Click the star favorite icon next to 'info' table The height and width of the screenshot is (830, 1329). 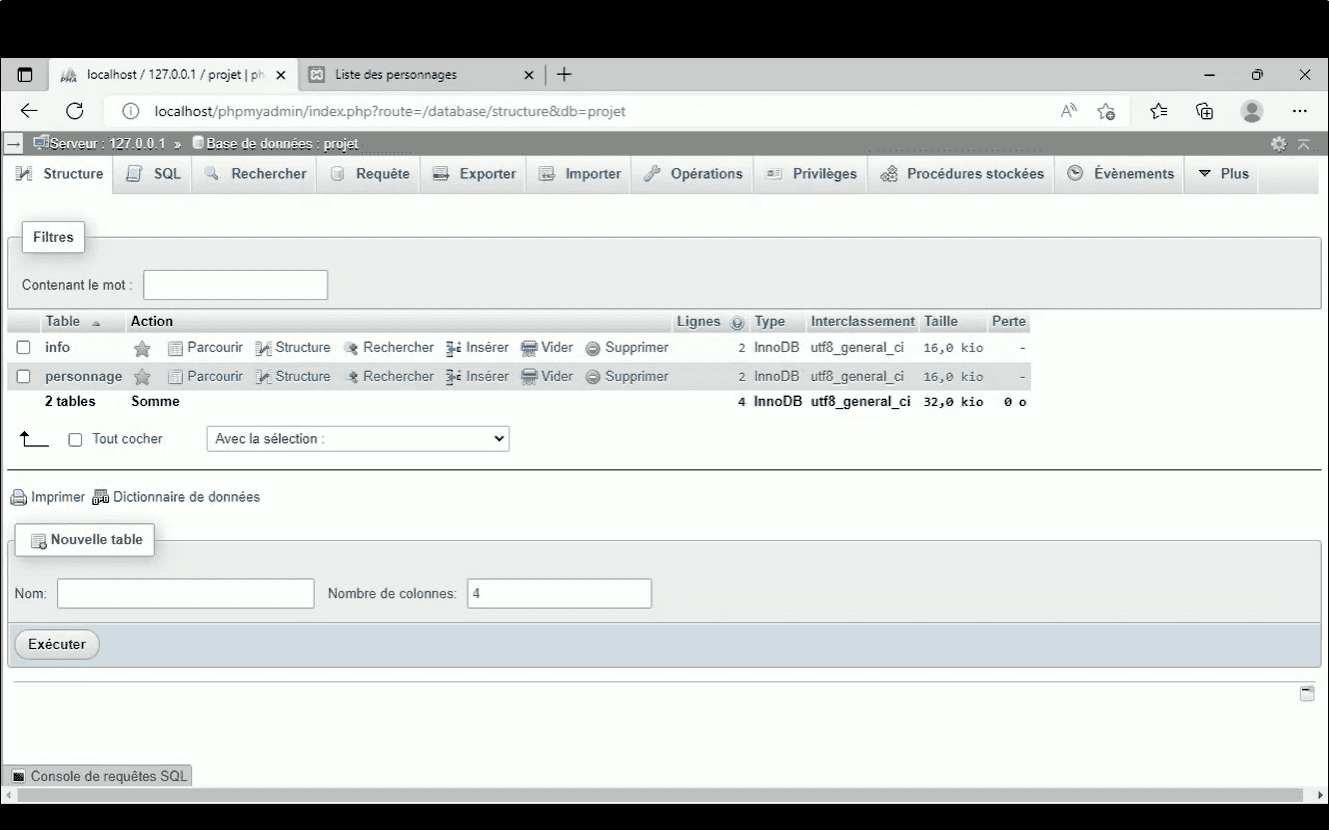pyautogui.click(x=142, y=348)
